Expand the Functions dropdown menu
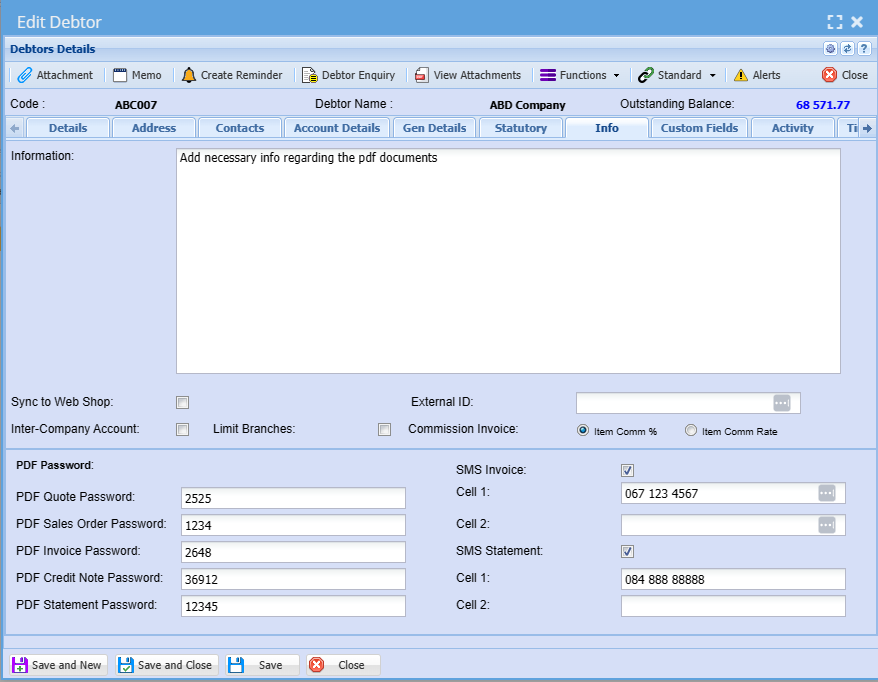878x682 pixels. 580,75
